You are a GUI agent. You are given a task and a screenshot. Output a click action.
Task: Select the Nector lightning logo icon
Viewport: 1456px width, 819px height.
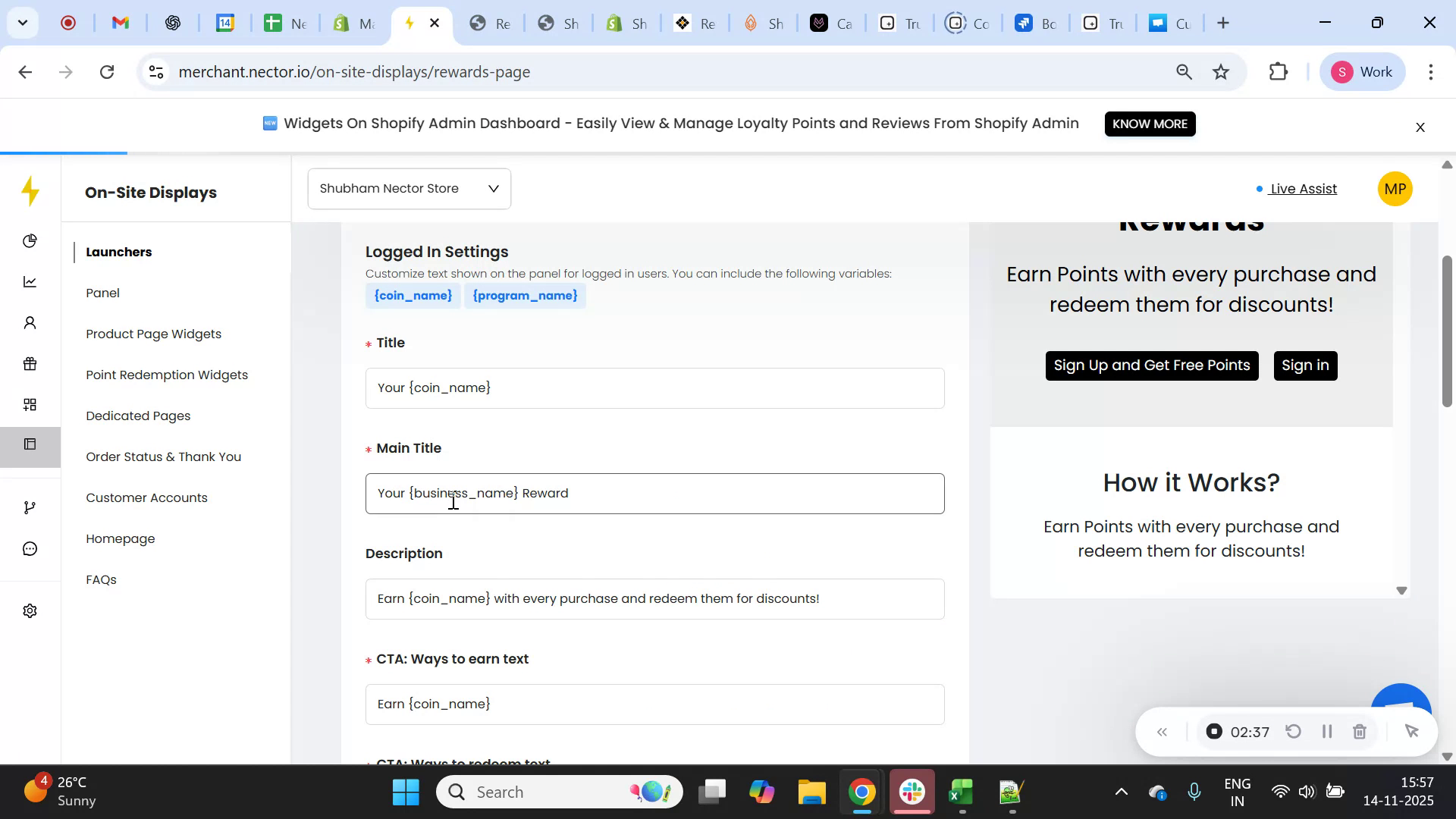click(30, 192)
